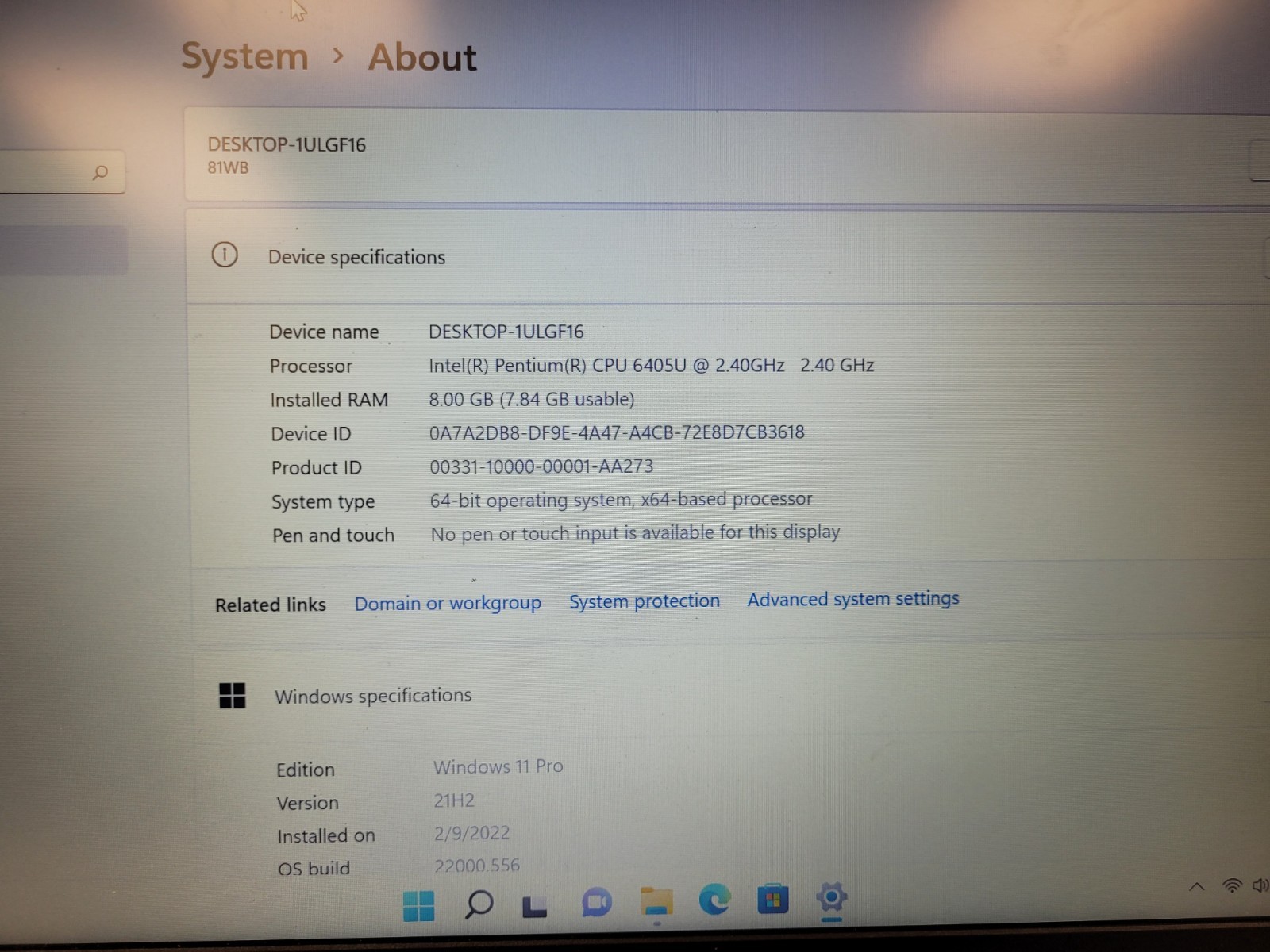This screenshot has height=952, width=1270.
Task: Click the About breadcrumb title
Action: pos(422,57)
